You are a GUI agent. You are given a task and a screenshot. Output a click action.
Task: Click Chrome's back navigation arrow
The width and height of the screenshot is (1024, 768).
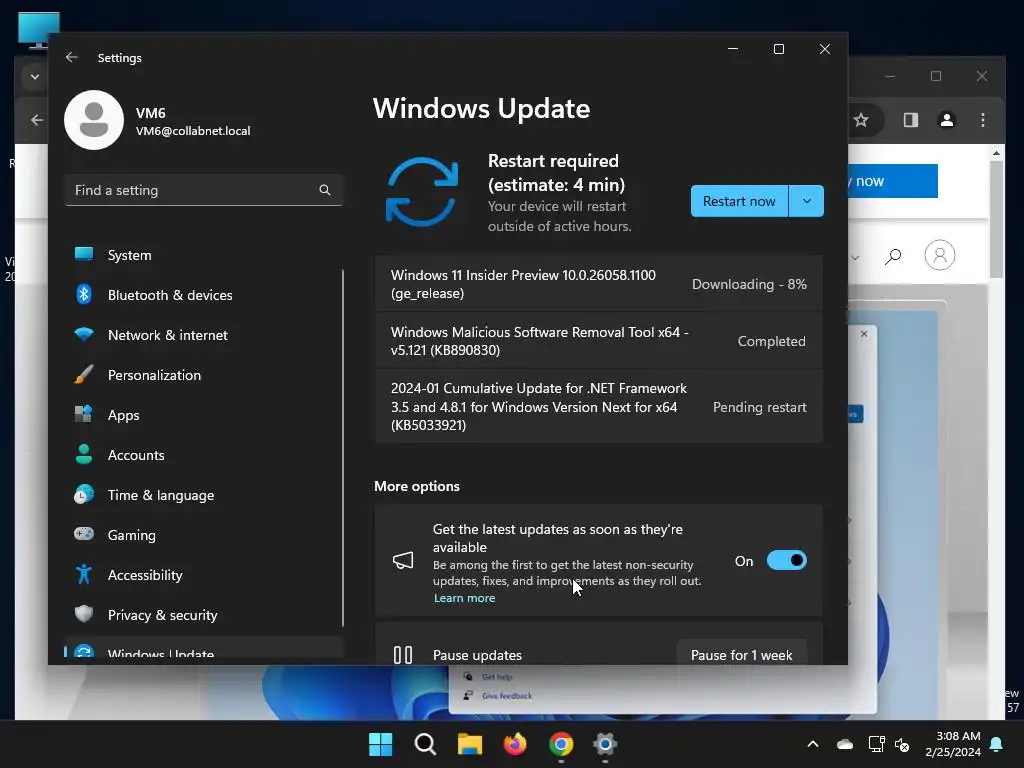pyautogui.click(x=37, y=120)
